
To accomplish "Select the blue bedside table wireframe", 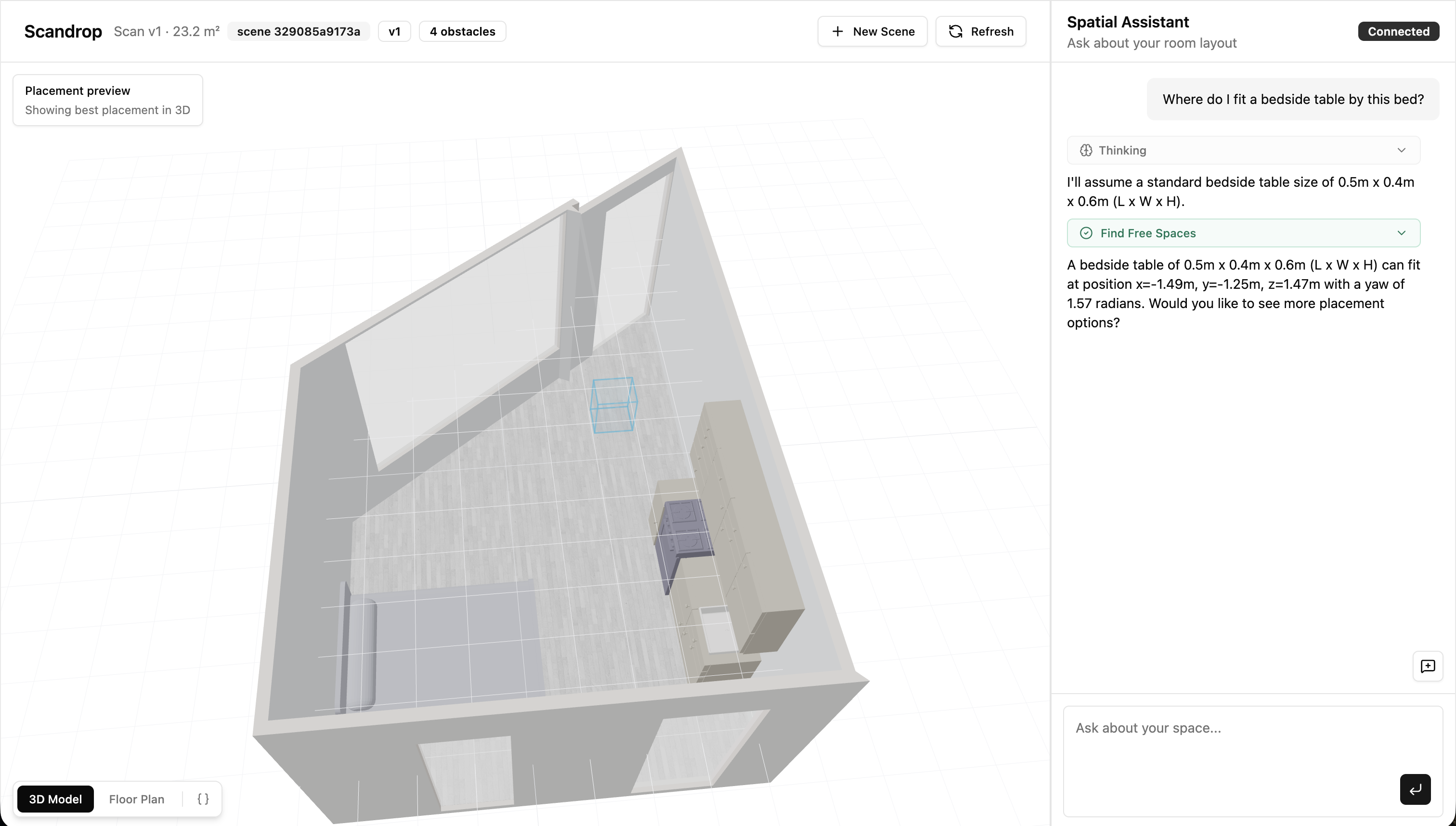I will (613, 405).
